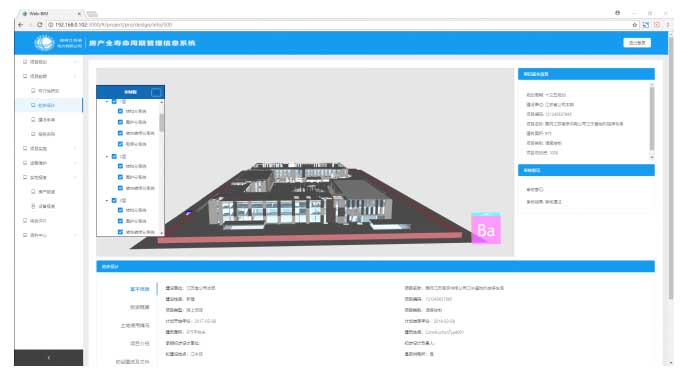Screen dimensions: 693x376
Task: Click the model tree panel vertical scrollbar
Action: 162,122
